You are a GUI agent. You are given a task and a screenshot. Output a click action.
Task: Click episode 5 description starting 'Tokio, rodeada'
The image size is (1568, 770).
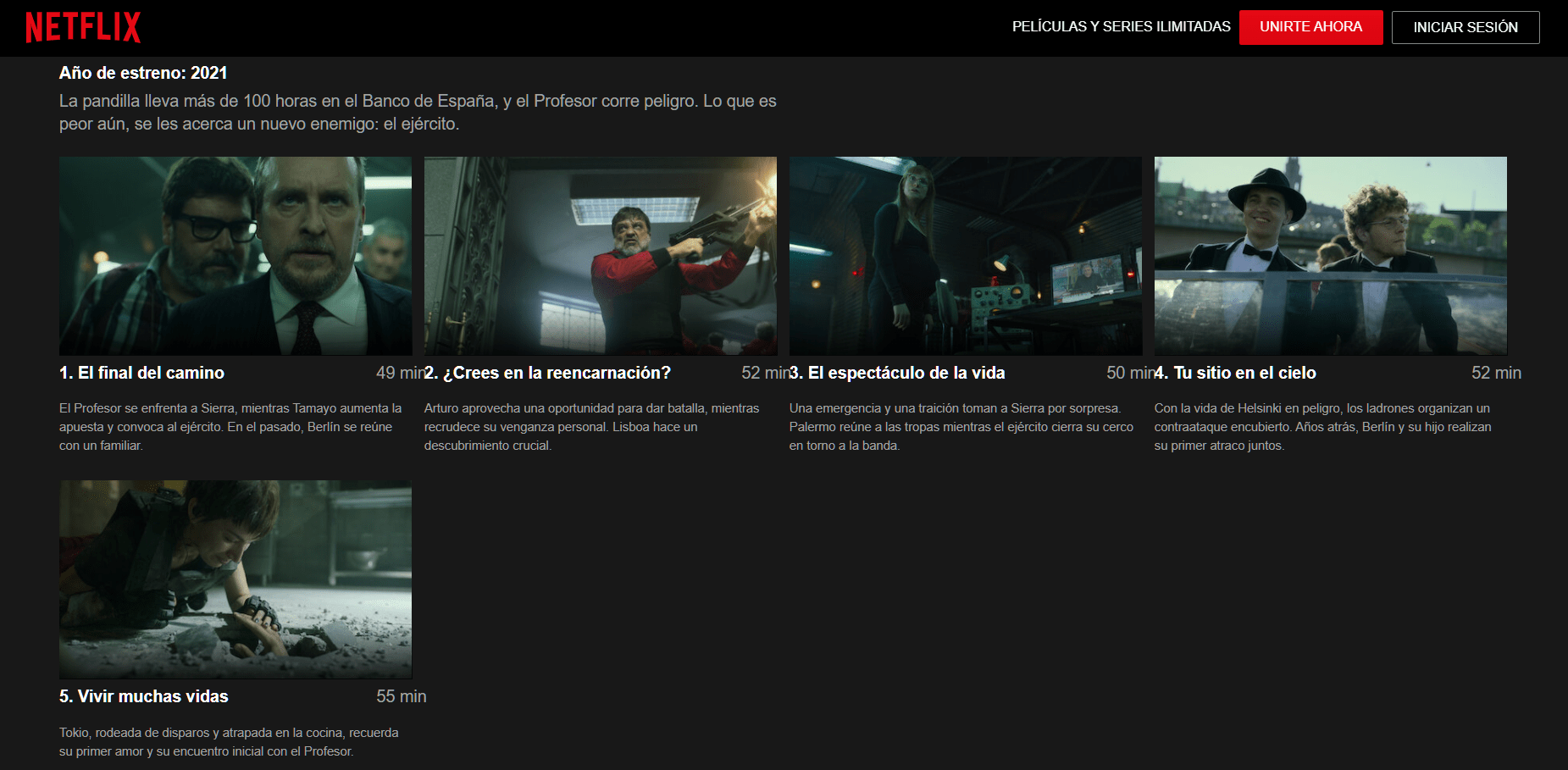[x=229, y=742]
